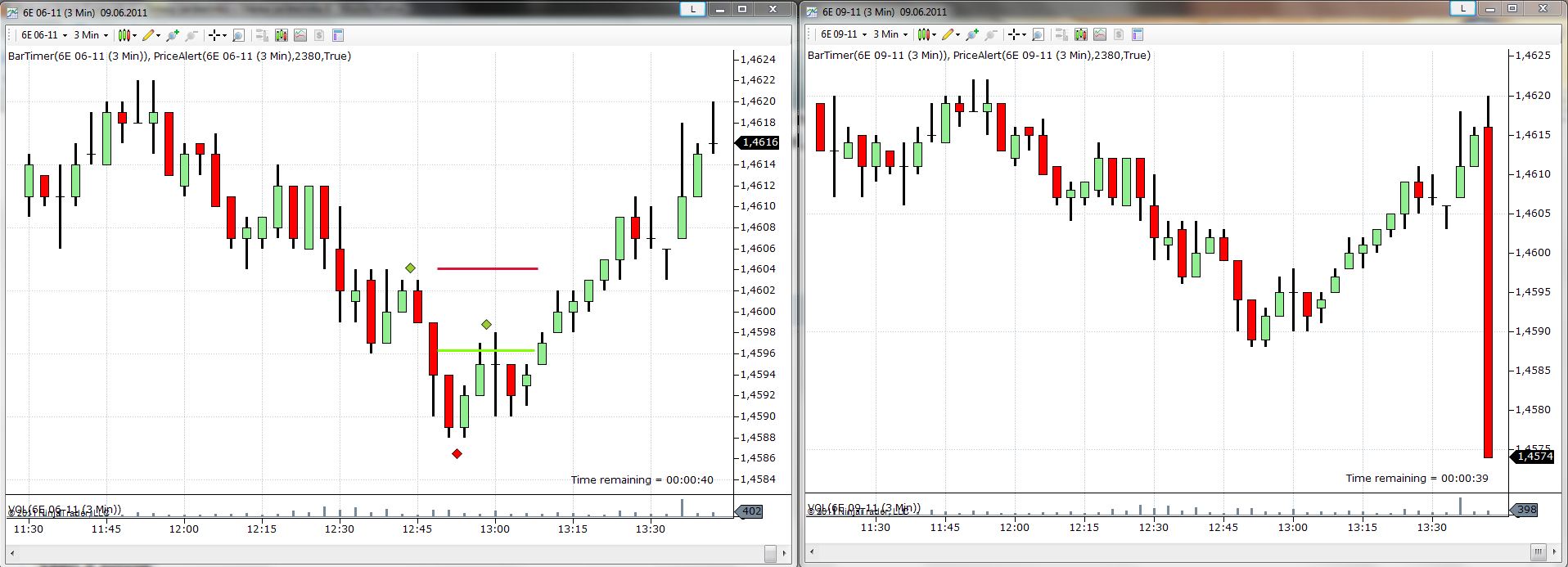Click the zoom in magnifier in 6E 09-11 window

pyautogui.click(x=971, y=34)
